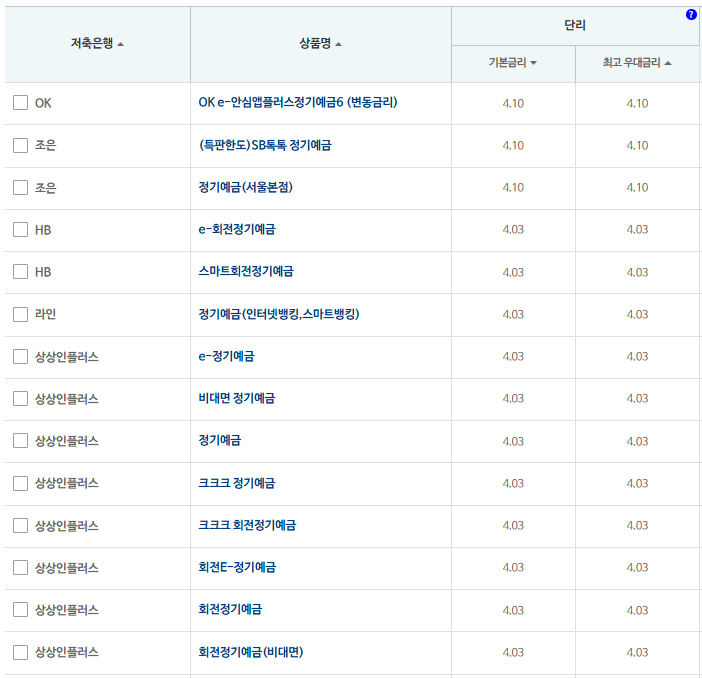This screenshot has width=702, height=678.
Task: Open 스마트회전정기예금 product link
Action: click(x=246, y=271)
